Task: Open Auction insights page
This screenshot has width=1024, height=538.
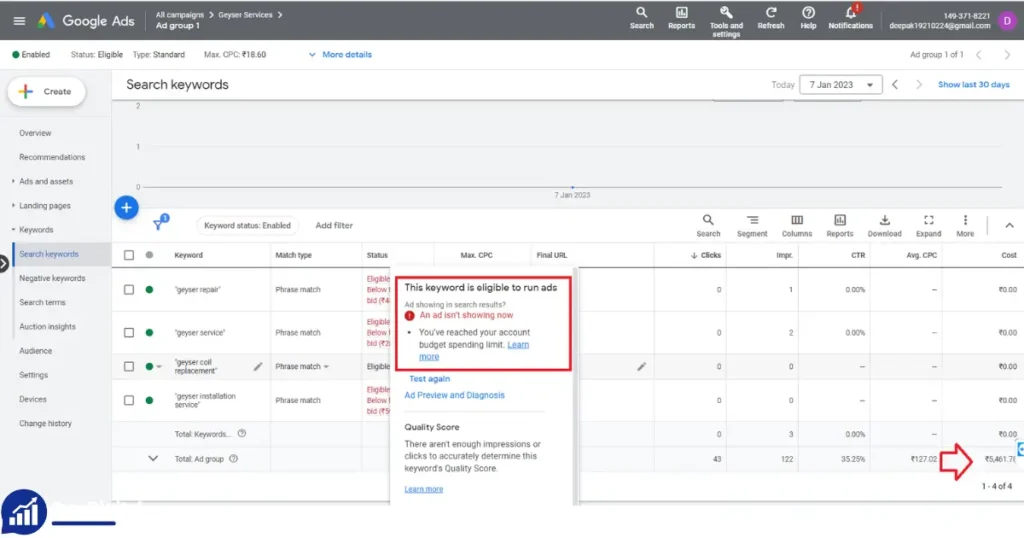Action: (47, 326)
